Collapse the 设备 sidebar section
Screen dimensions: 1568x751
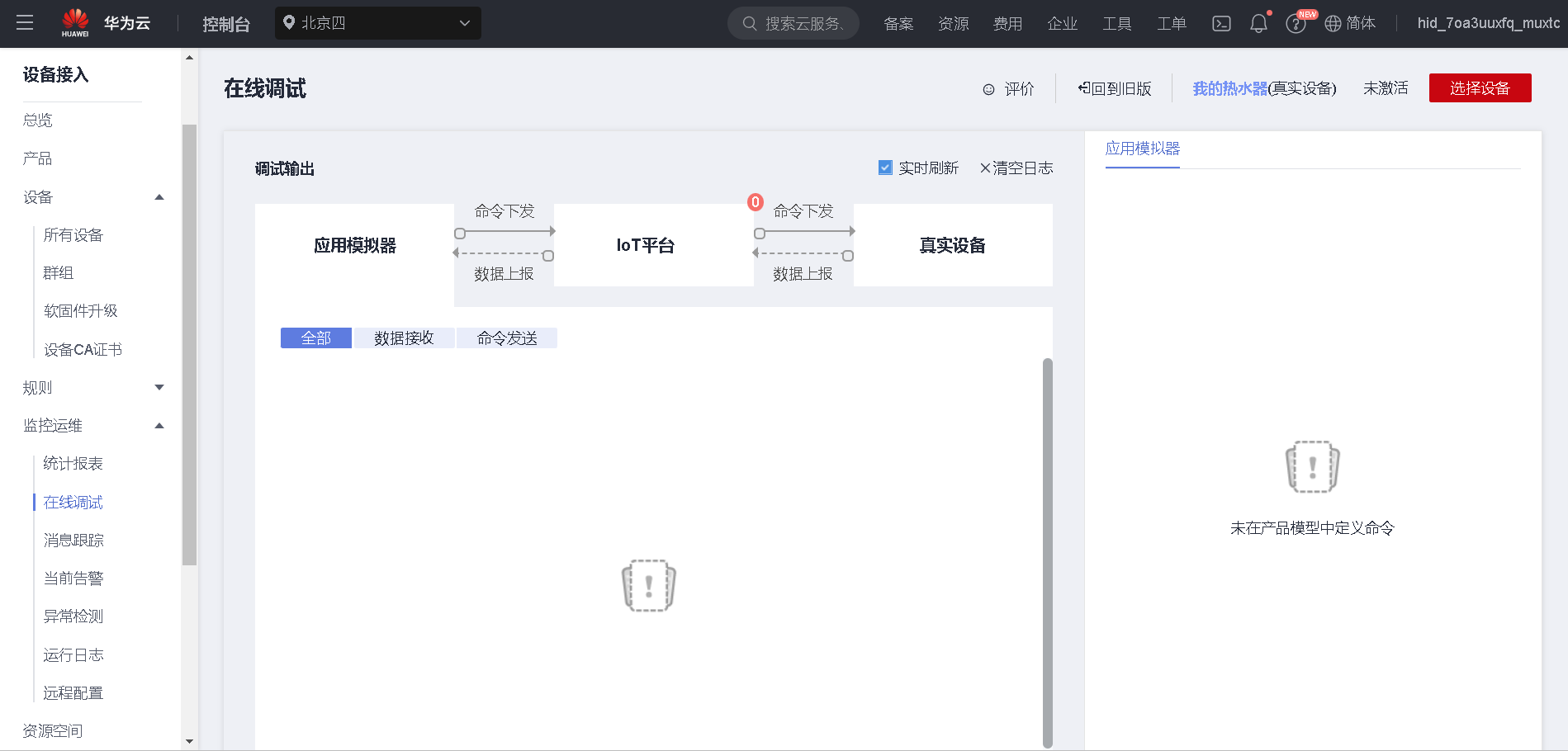tap(159, 197)
